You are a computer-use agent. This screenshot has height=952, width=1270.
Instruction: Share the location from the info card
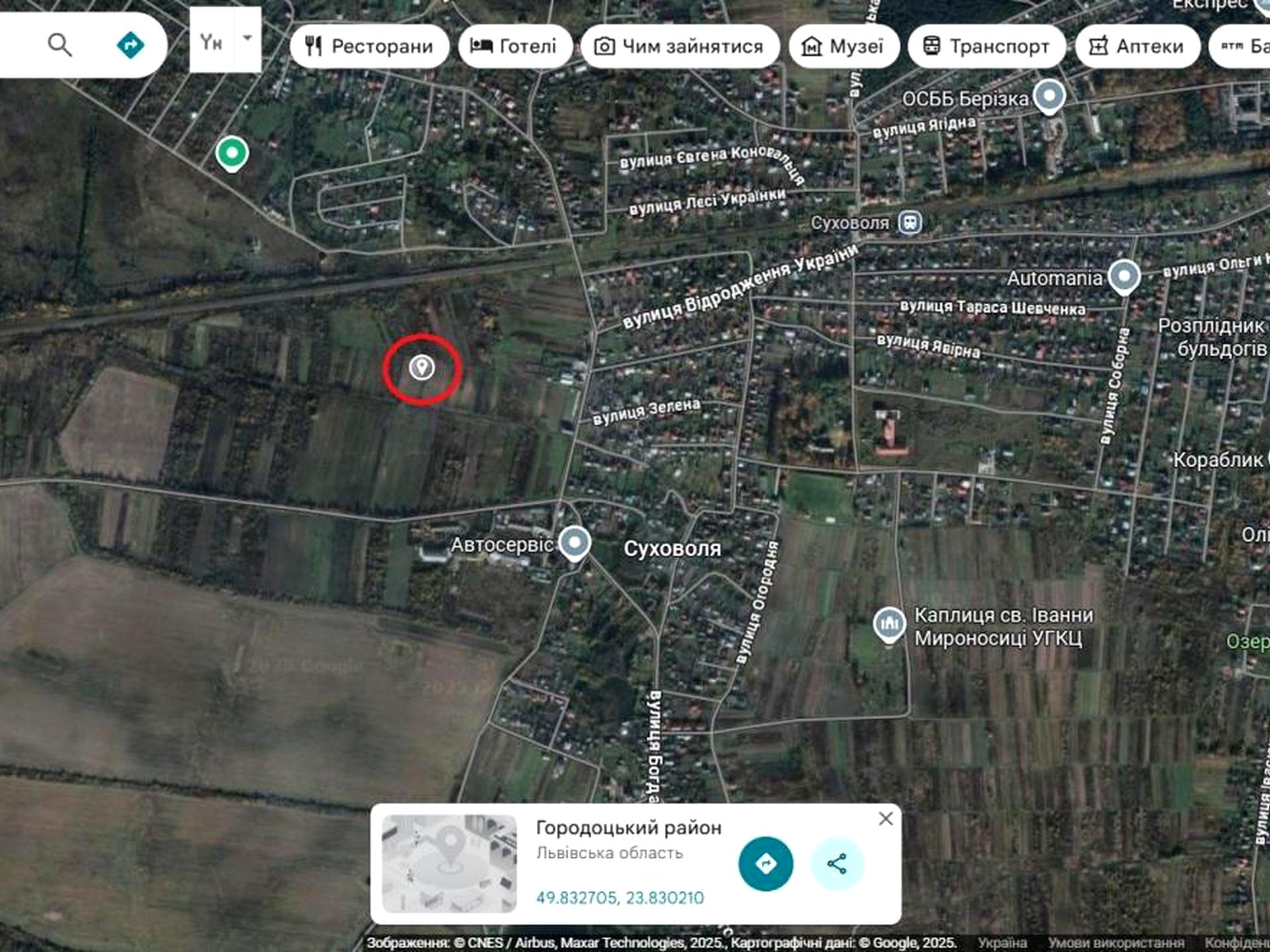click(837, 864)
